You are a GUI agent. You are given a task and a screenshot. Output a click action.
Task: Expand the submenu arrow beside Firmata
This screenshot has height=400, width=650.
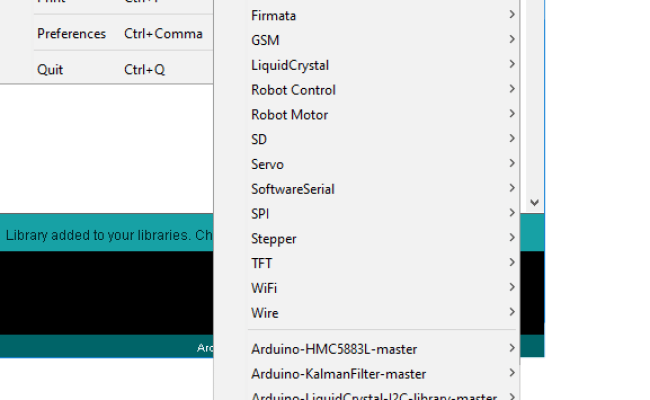[512, 15]
